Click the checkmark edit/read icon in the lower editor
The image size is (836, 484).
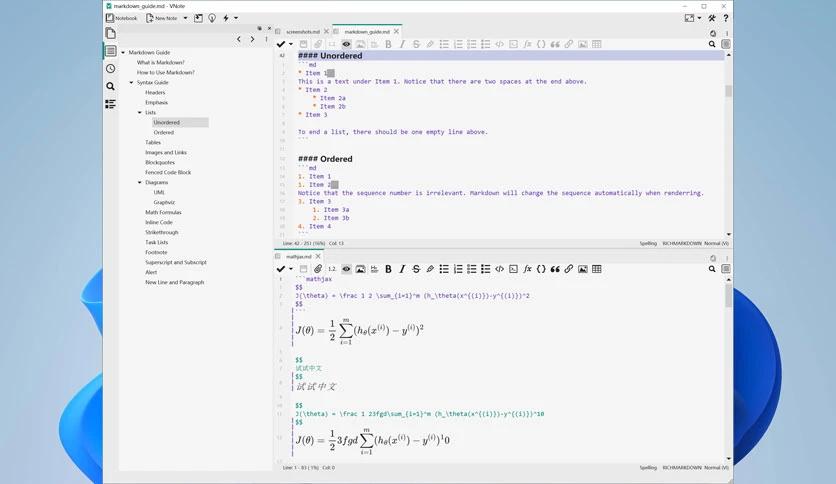[x=281, y=269]
